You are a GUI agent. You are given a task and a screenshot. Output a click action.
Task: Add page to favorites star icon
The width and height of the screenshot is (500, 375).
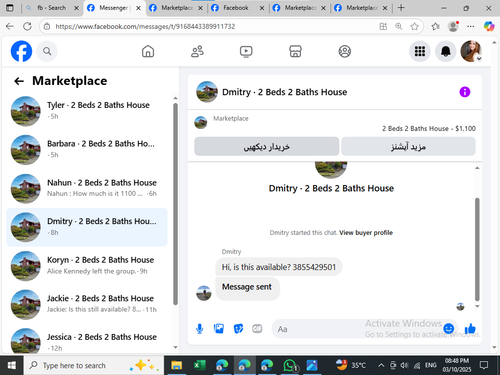tap(414, 26)
